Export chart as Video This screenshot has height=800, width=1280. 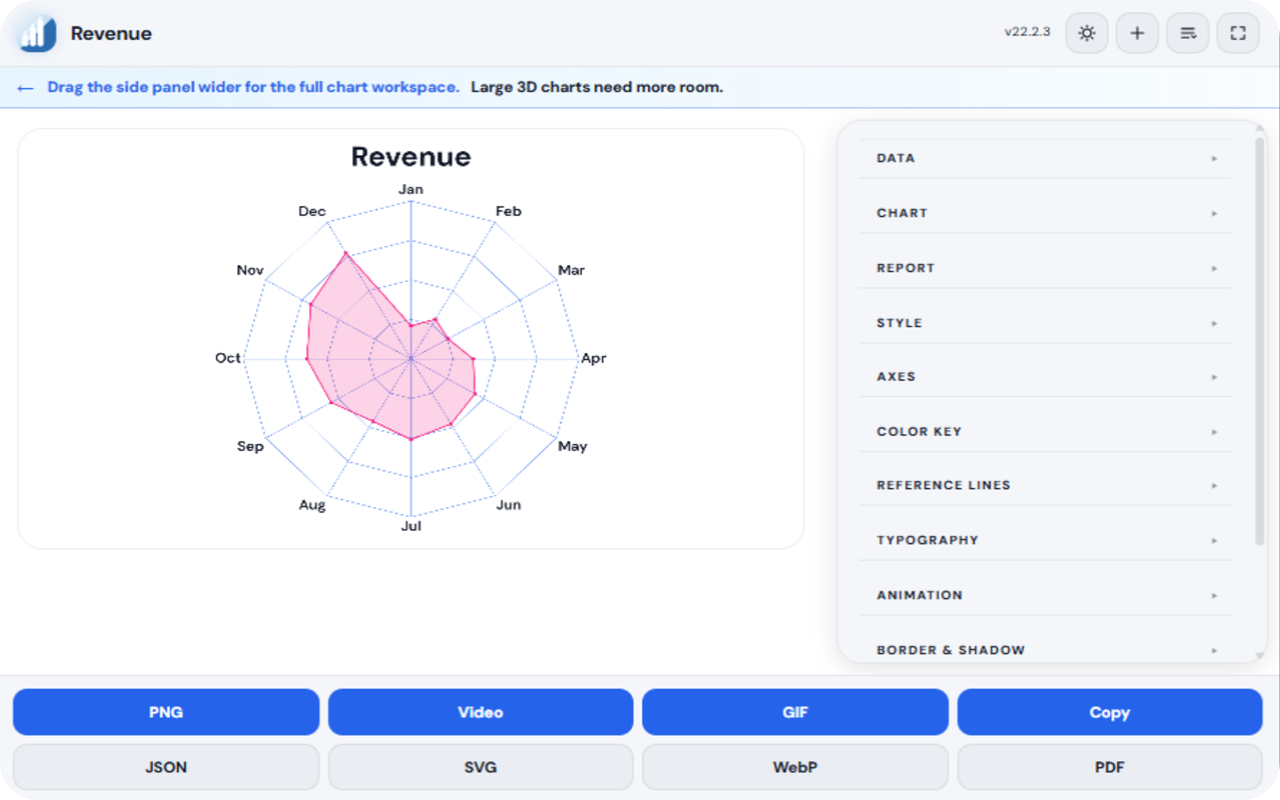481,712
